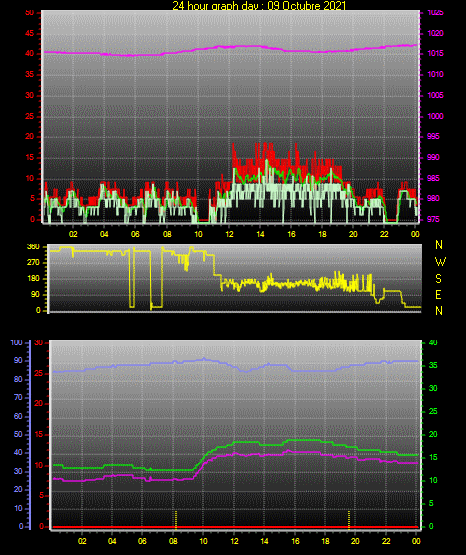
Task: Select the 1020 pressure axis label
Action: (435, 33)
